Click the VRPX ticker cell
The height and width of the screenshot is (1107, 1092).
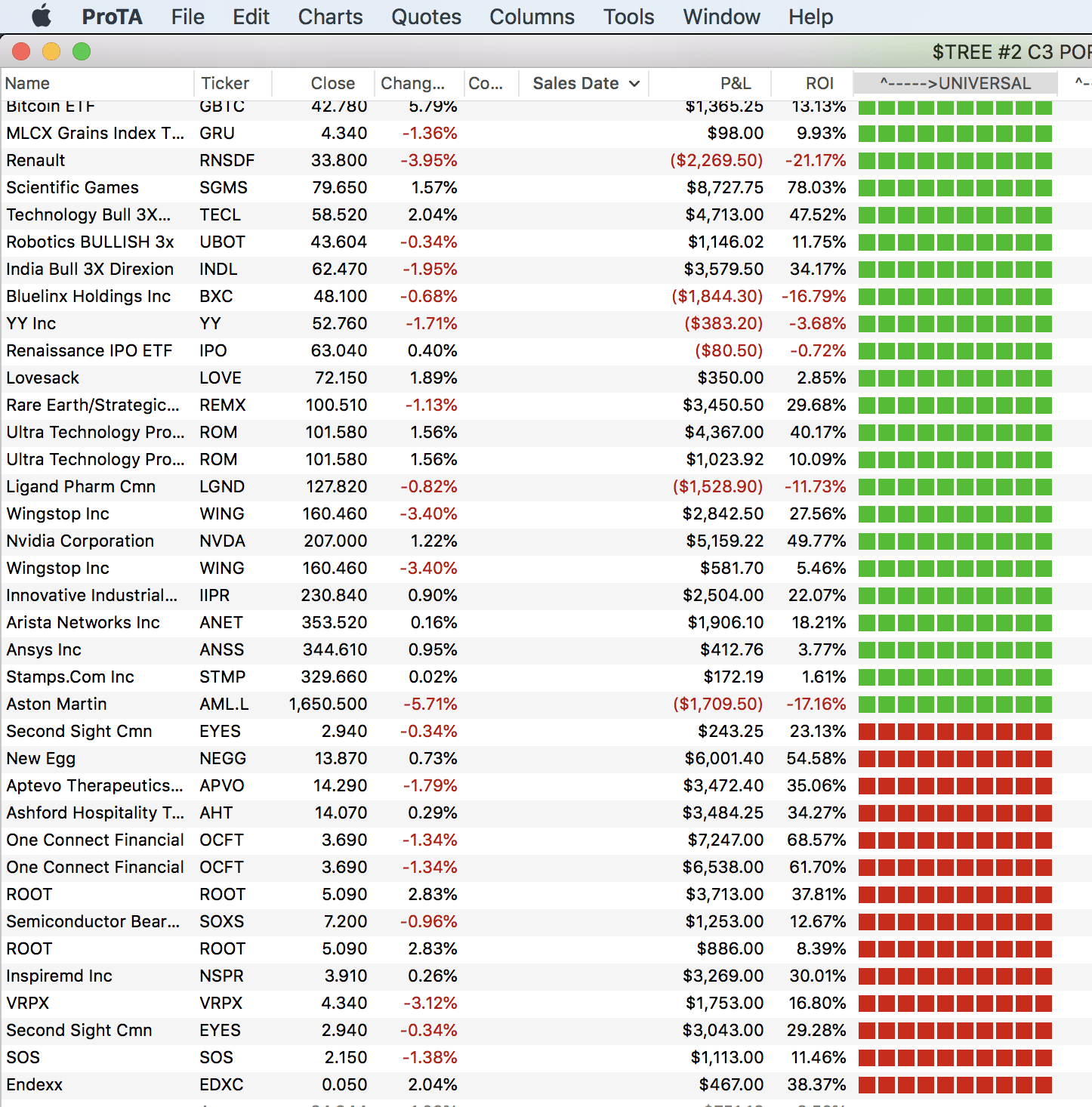[x=221, y=1003]
